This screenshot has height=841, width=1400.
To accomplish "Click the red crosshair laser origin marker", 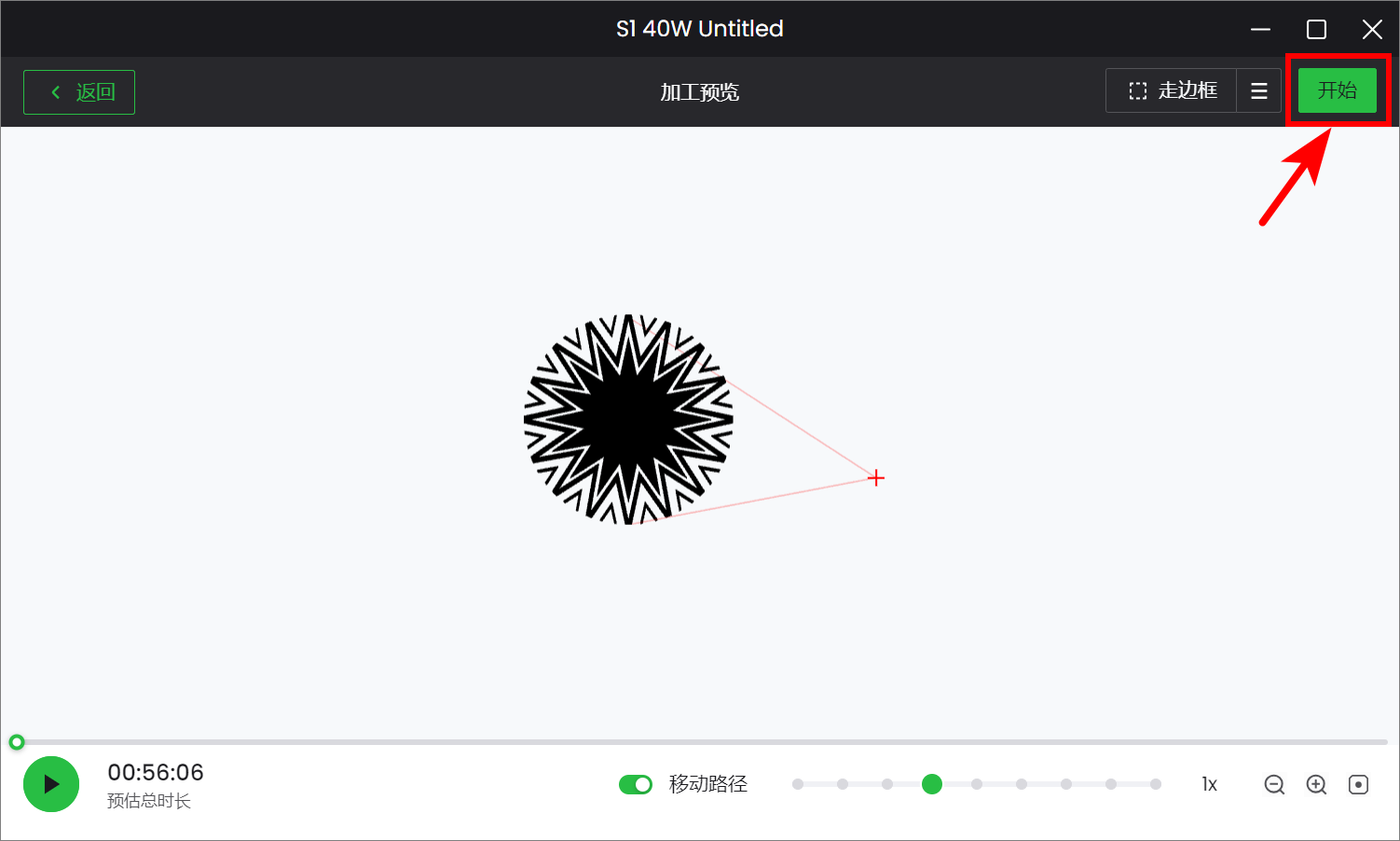I will tap(876, 478).
